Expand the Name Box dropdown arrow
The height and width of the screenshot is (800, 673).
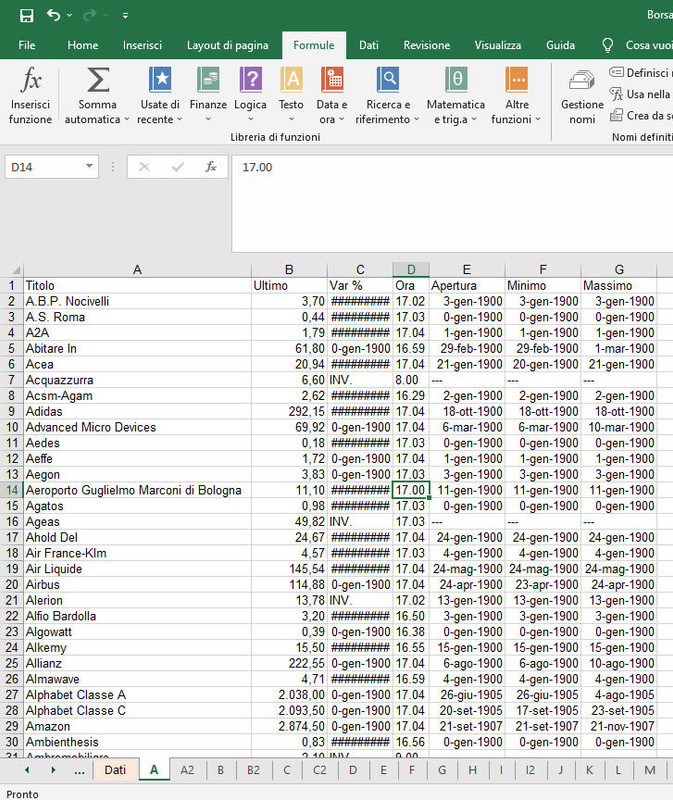click(89, 166)
